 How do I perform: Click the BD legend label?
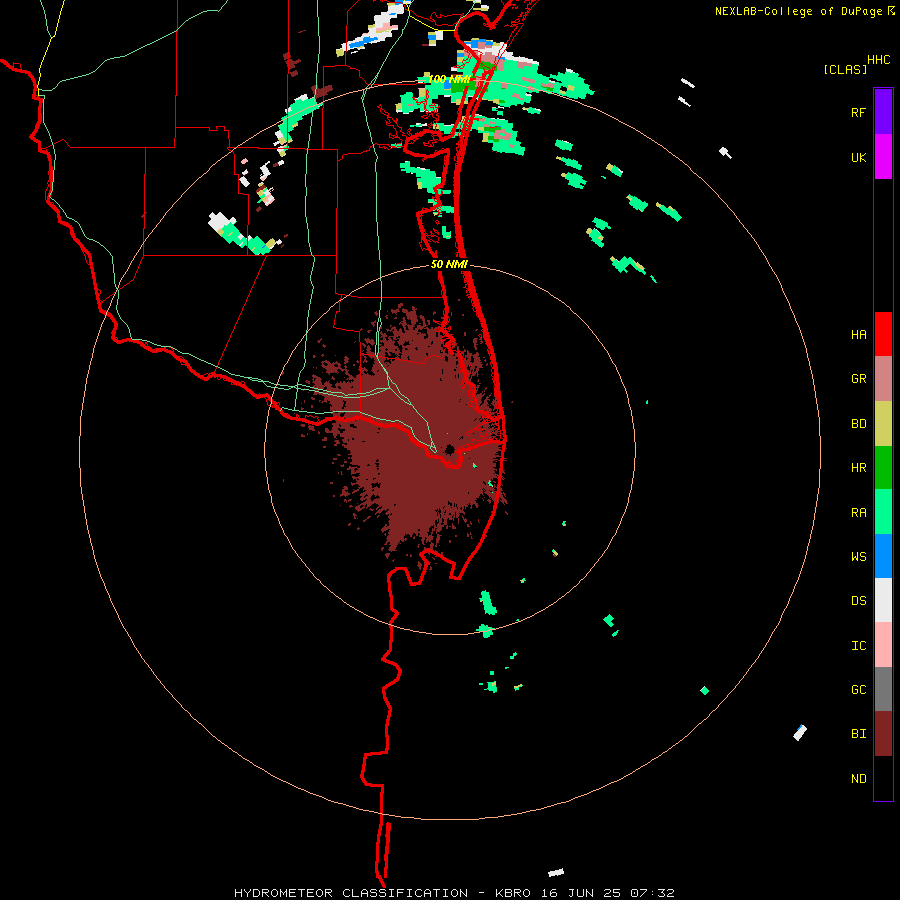(858, 424)
